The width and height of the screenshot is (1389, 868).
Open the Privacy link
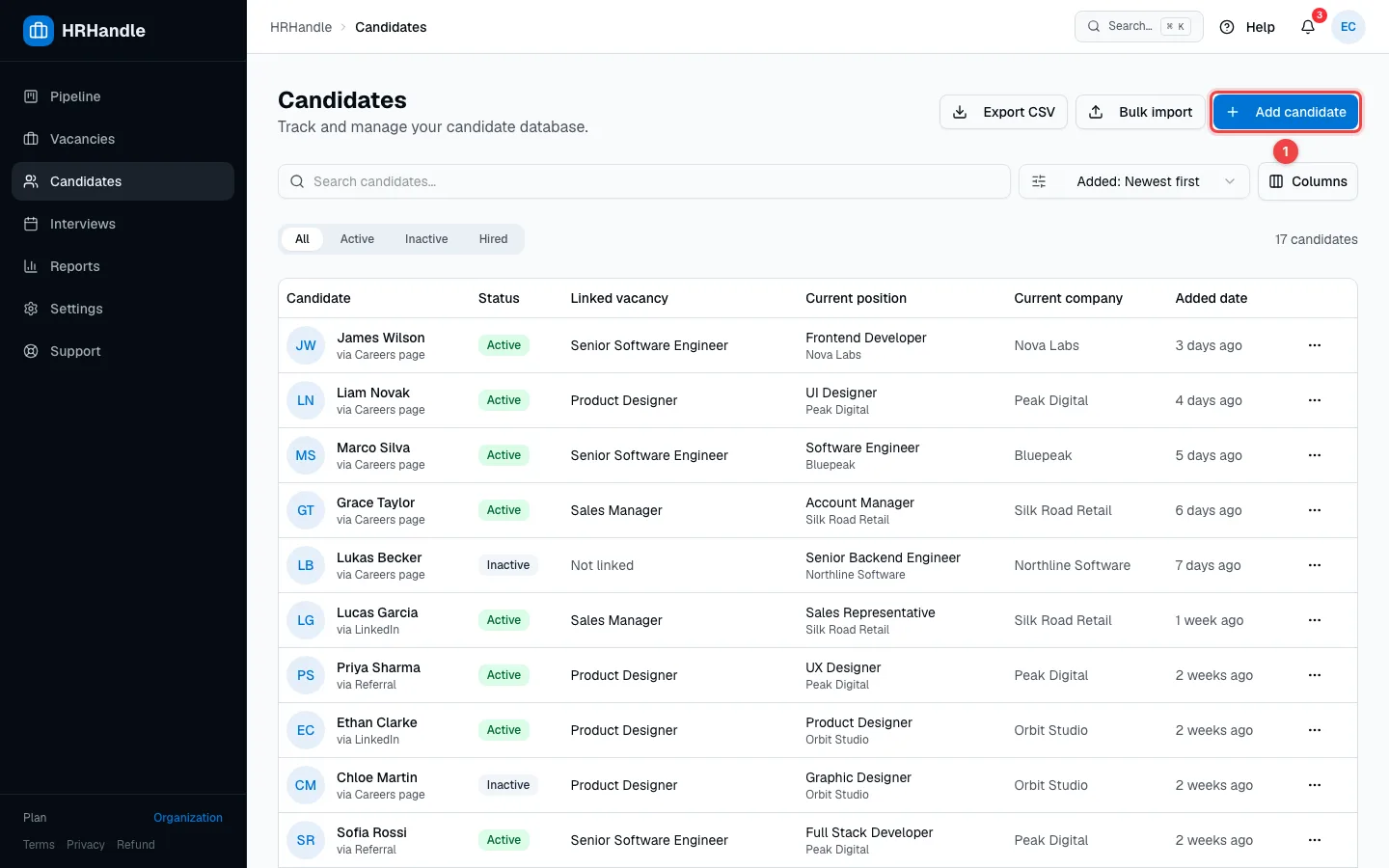coord(86,845)
